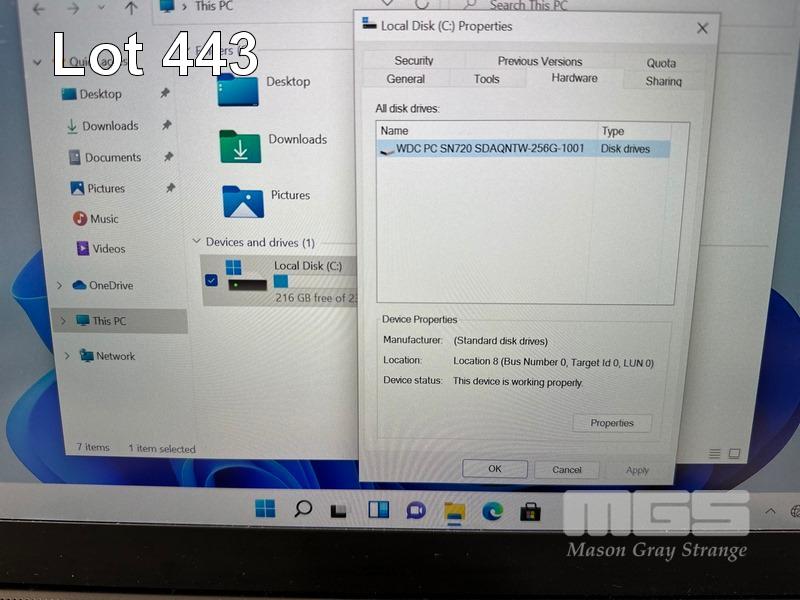Switch to the General tab
The image size is (800, 600).
(405, 79)
